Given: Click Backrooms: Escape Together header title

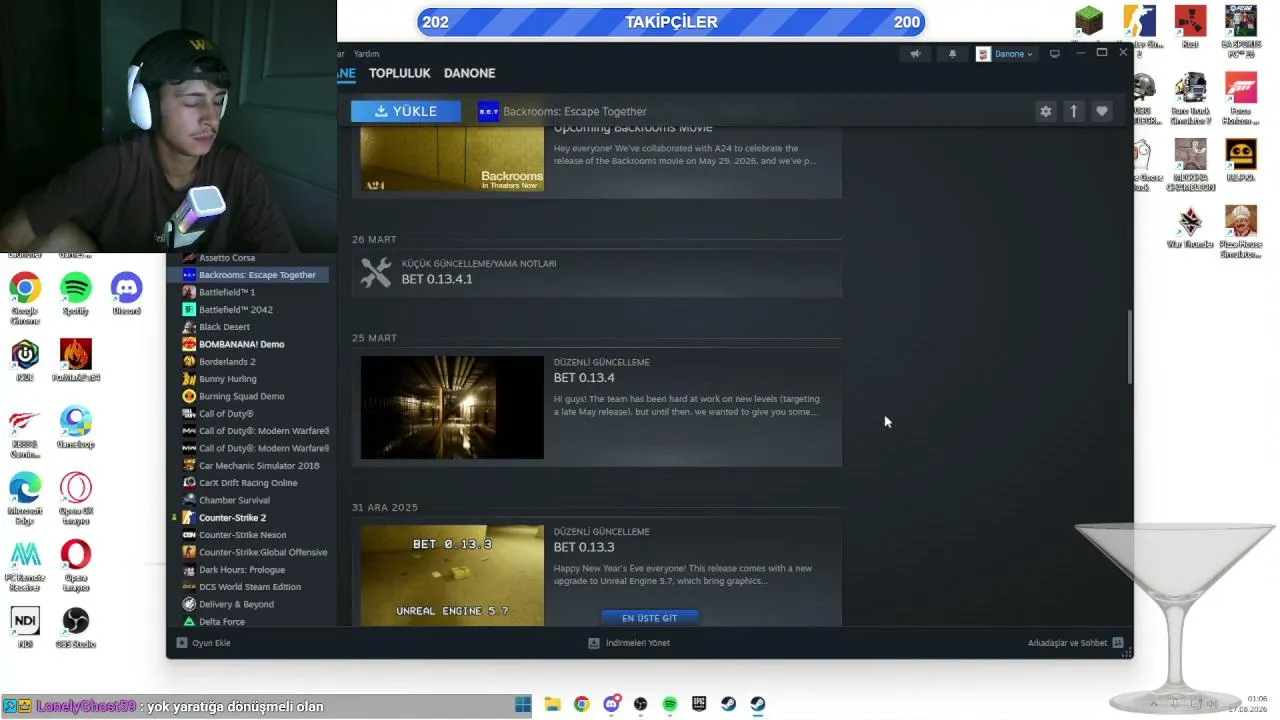Looking at the screenshot, I should (x=575, y=111).
